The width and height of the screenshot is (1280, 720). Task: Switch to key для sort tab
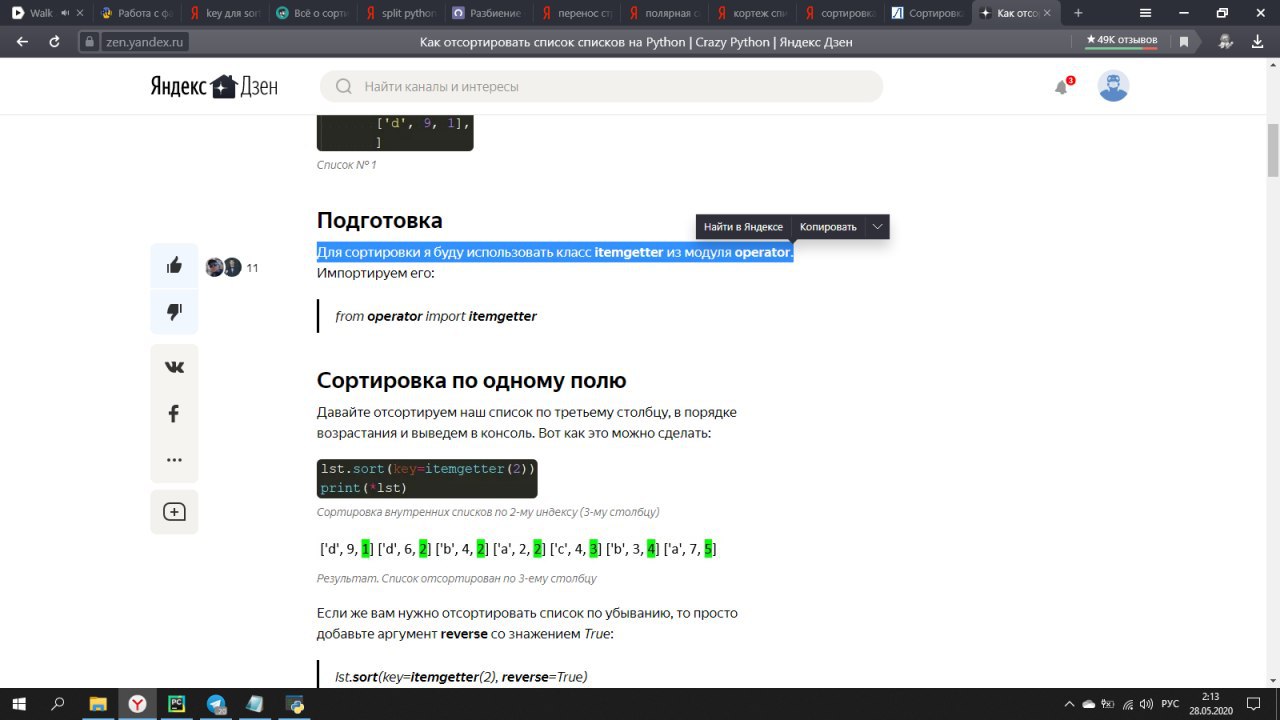coord(224,13)
